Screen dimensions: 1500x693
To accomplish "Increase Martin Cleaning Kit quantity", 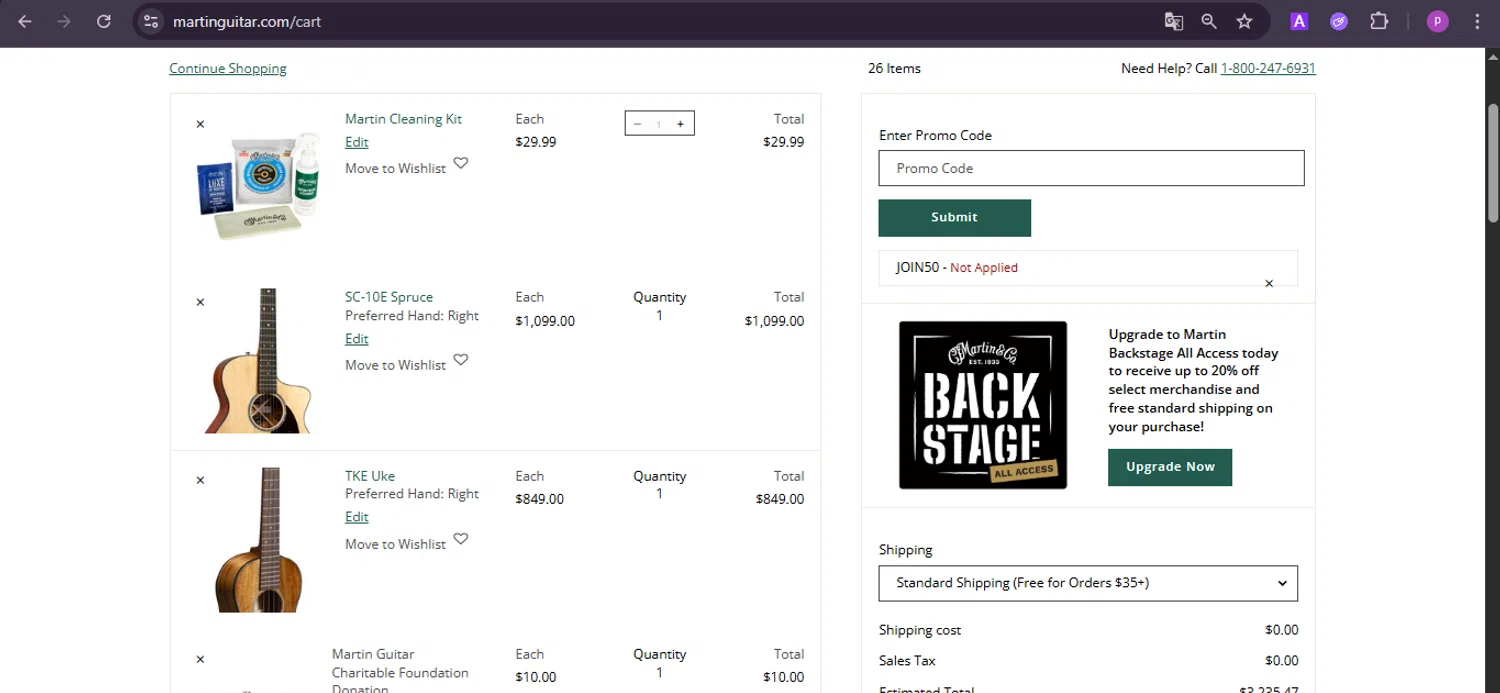I will [x=680, y=124].
